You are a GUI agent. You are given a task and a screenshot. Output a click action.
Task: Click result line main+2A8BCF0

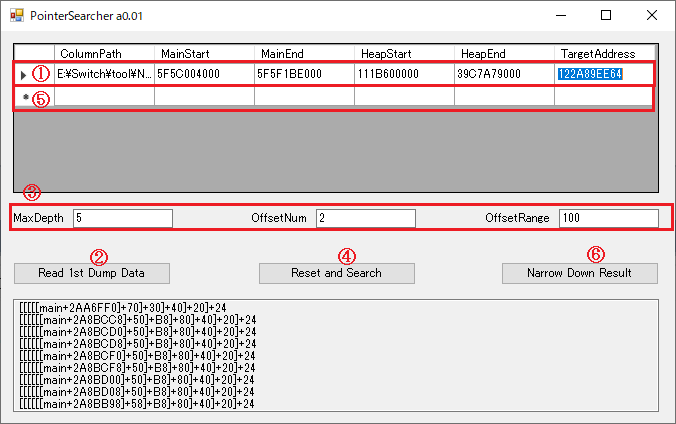138,356
